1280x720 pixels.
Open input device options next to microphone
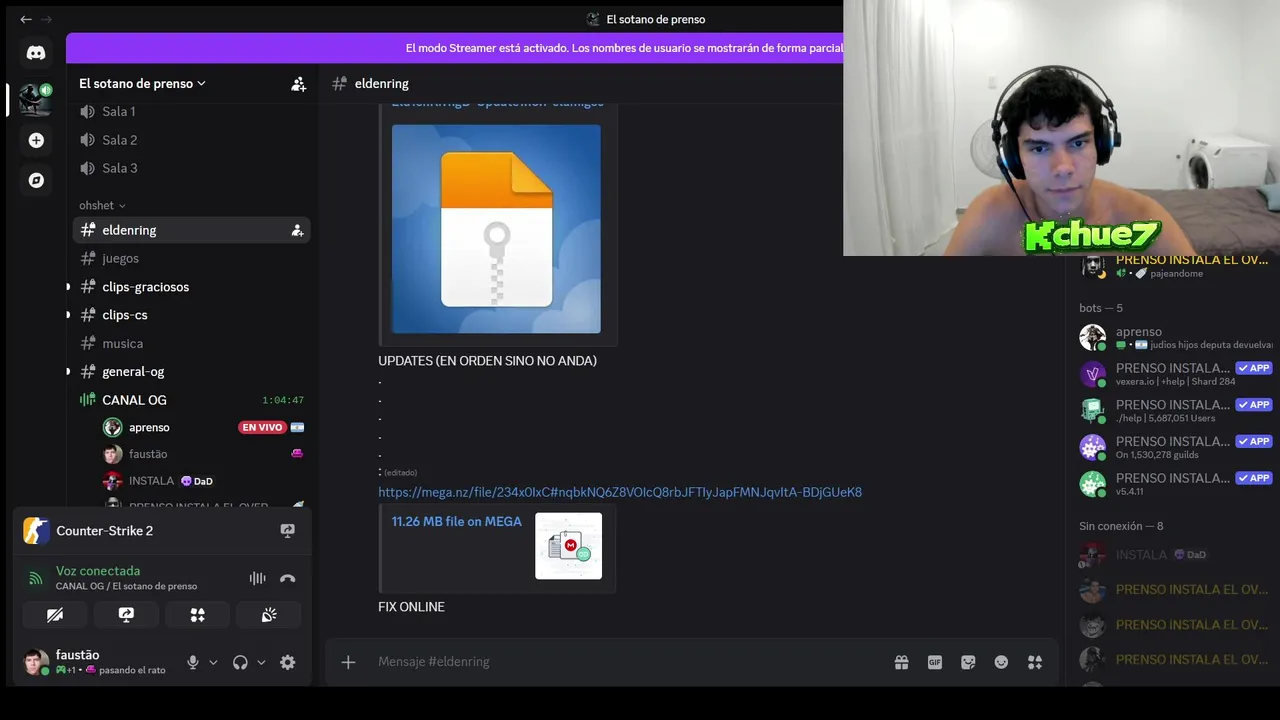pos(213,662)
